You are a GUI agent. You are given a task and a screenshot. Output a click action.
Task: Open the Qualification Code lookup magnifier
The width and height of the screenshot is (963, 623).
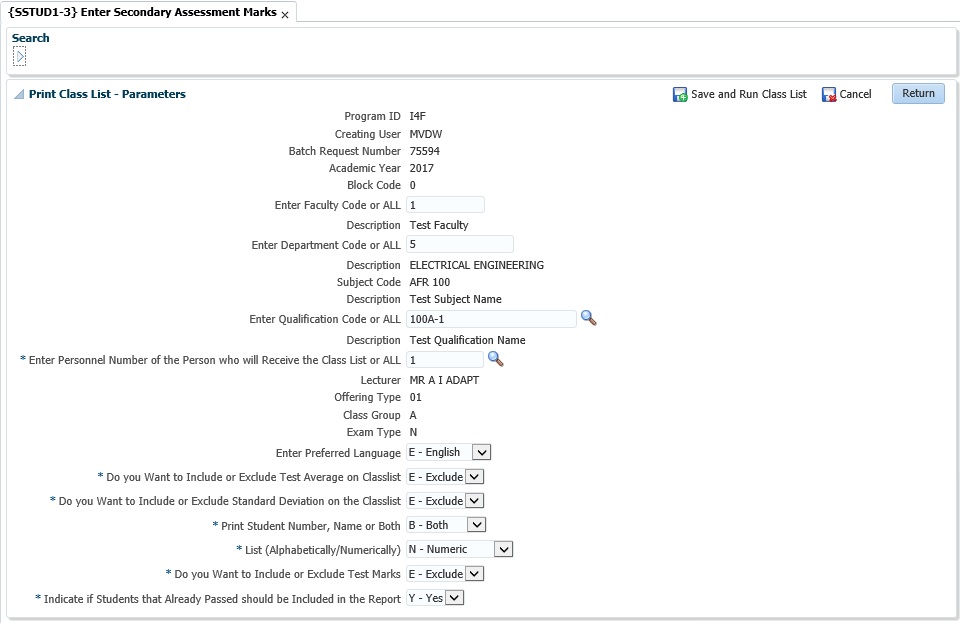point(588,318)
